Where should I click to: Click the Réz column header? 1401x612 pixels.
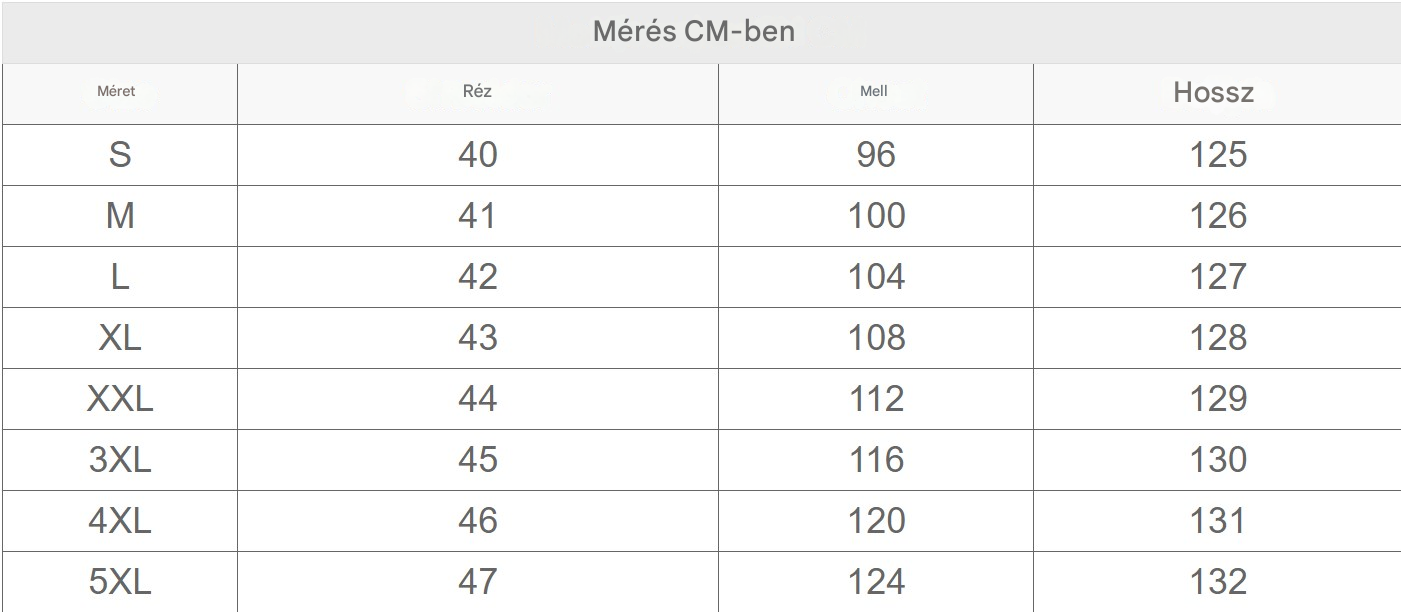tap(477, 91)
